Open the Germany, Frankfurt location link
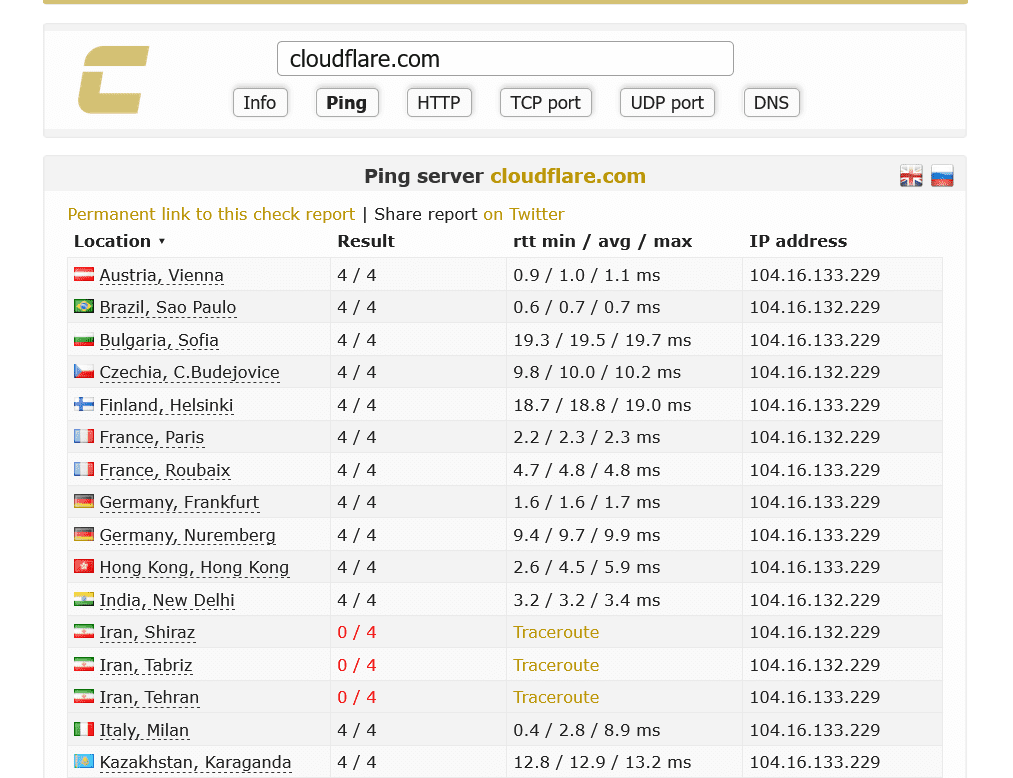 (179, 502)
